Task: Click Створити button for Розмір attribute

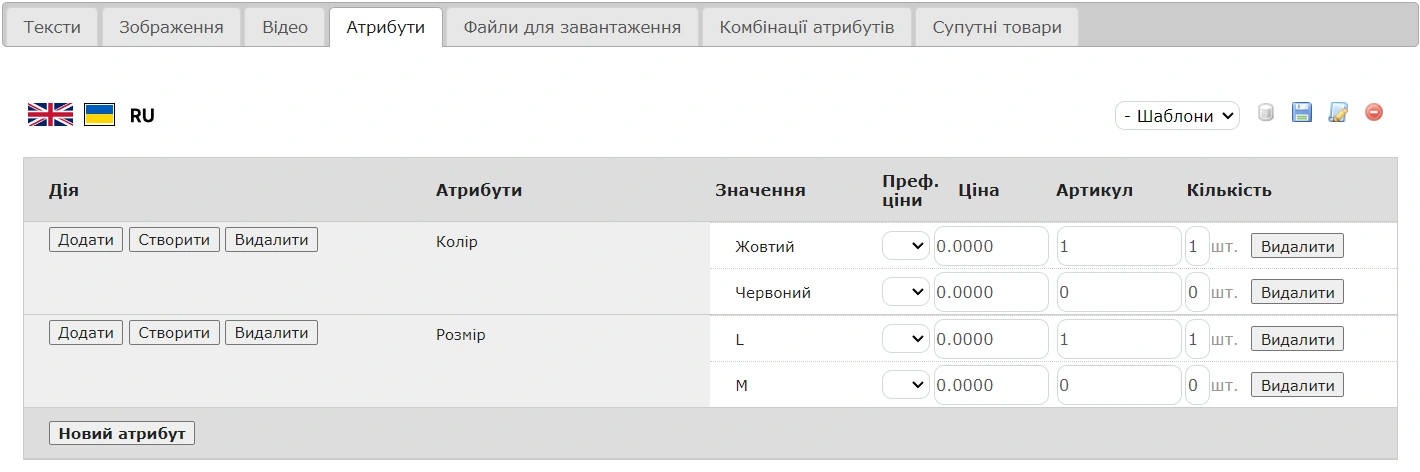Action: 174,333
